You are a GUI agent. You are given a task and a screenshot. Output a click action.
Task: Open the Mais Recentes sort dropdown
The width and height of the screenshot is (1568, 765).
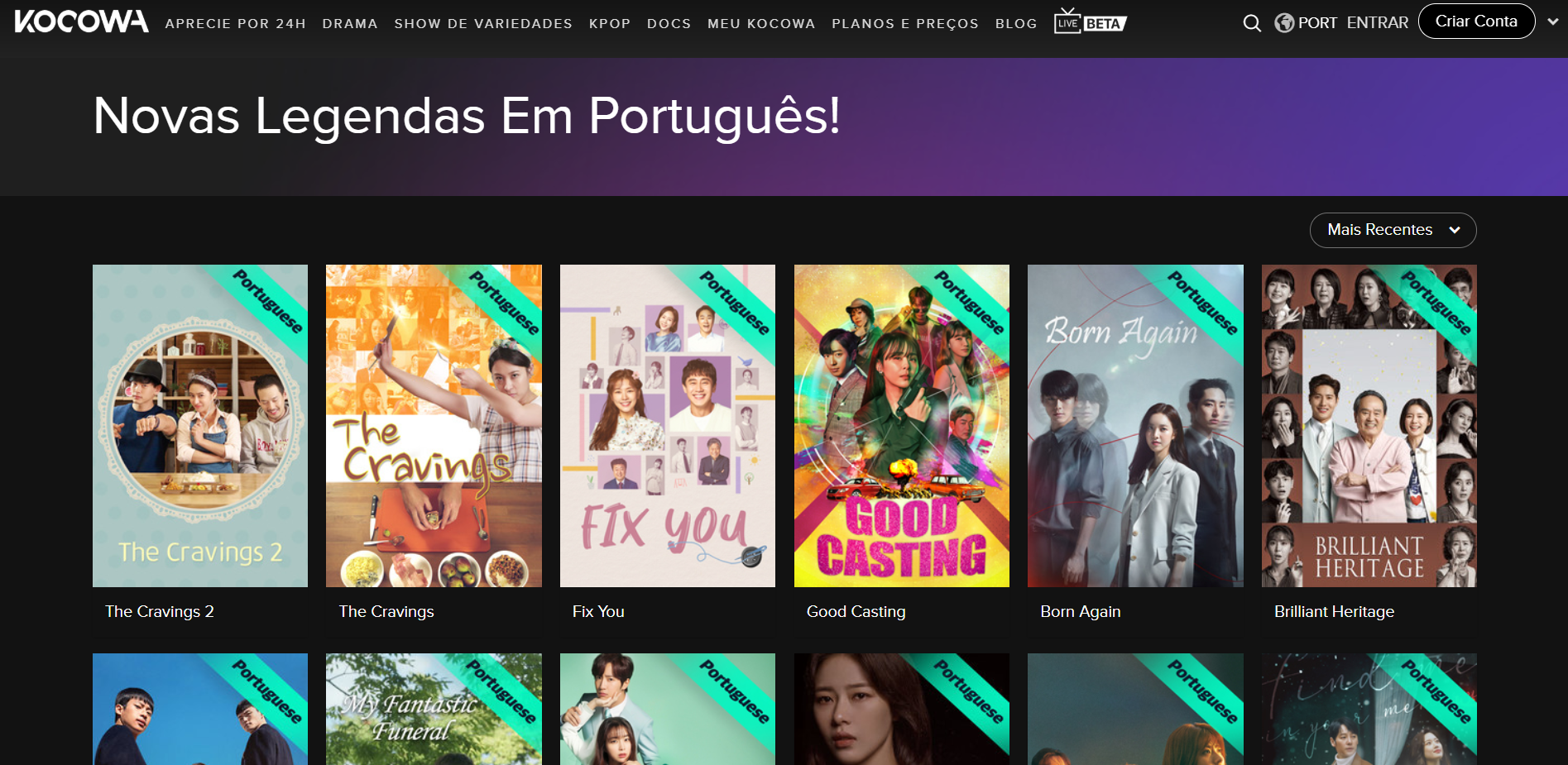pos(1393,230)
